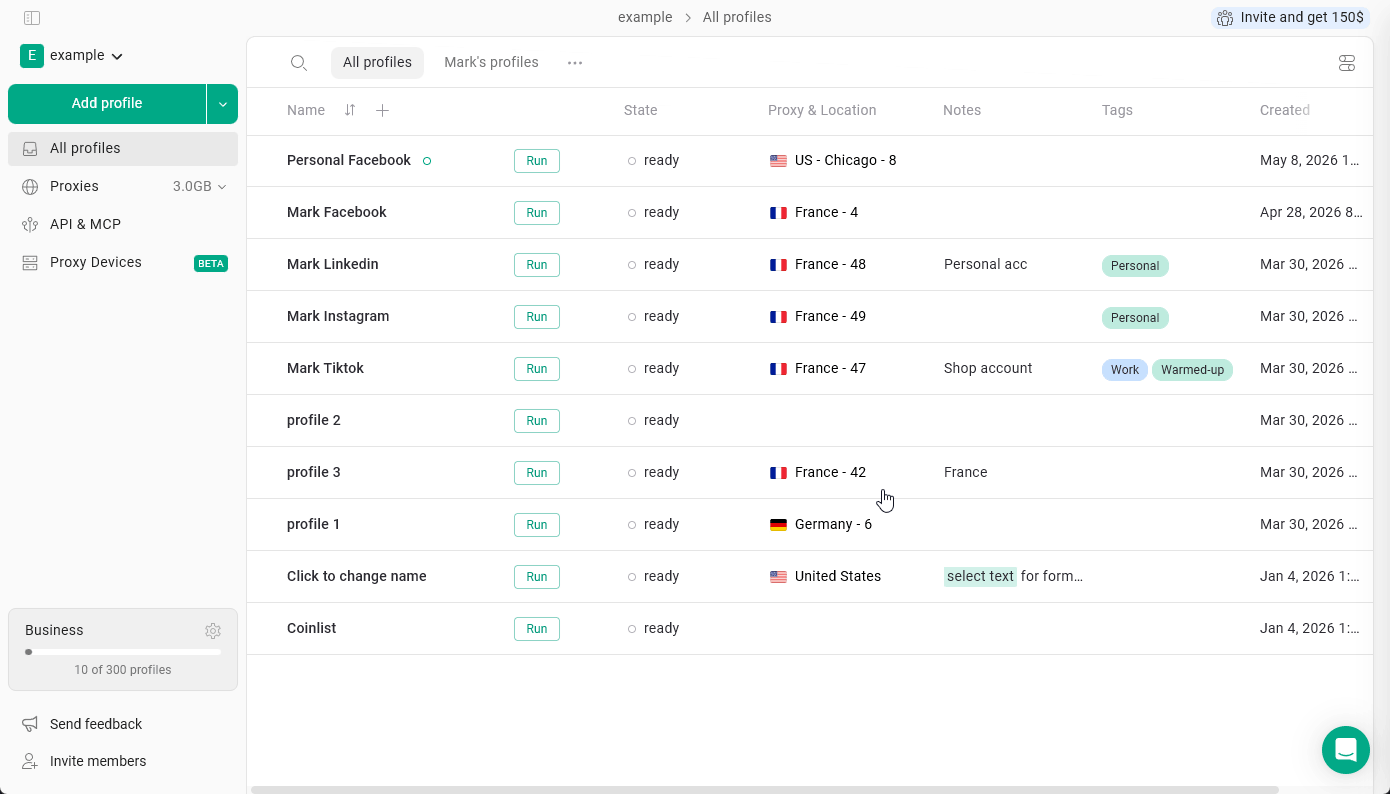This screenshot has height=794, width=1390.
Task: Click the All profiles breadcrumb
Action: click(x=737, y=17)
